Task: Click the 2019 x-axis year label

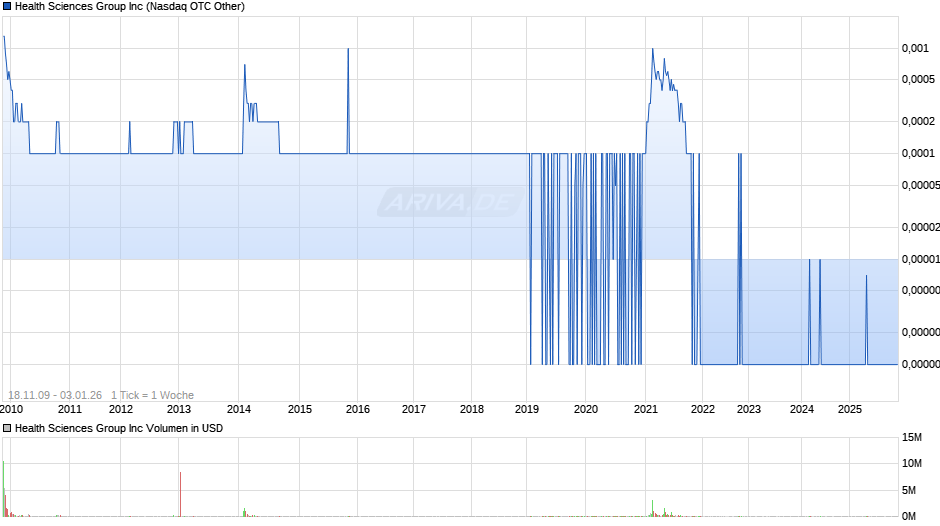Action: coord(527,409)
